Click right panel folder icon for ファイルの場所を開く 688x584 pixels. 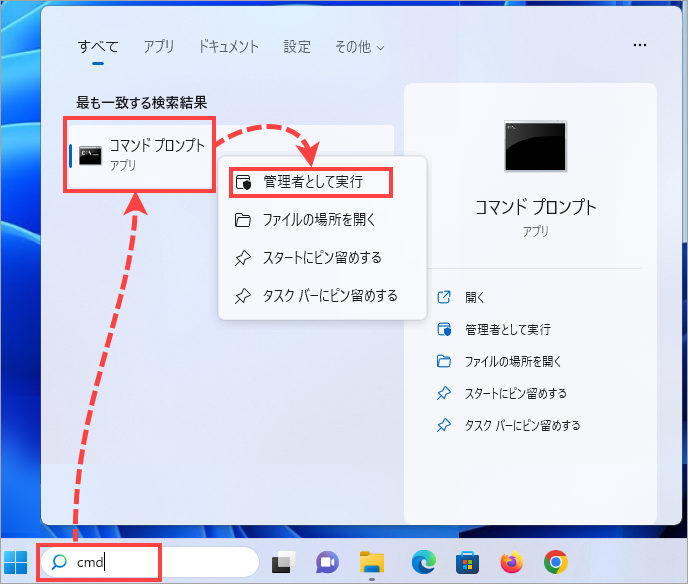coord(444,361)
